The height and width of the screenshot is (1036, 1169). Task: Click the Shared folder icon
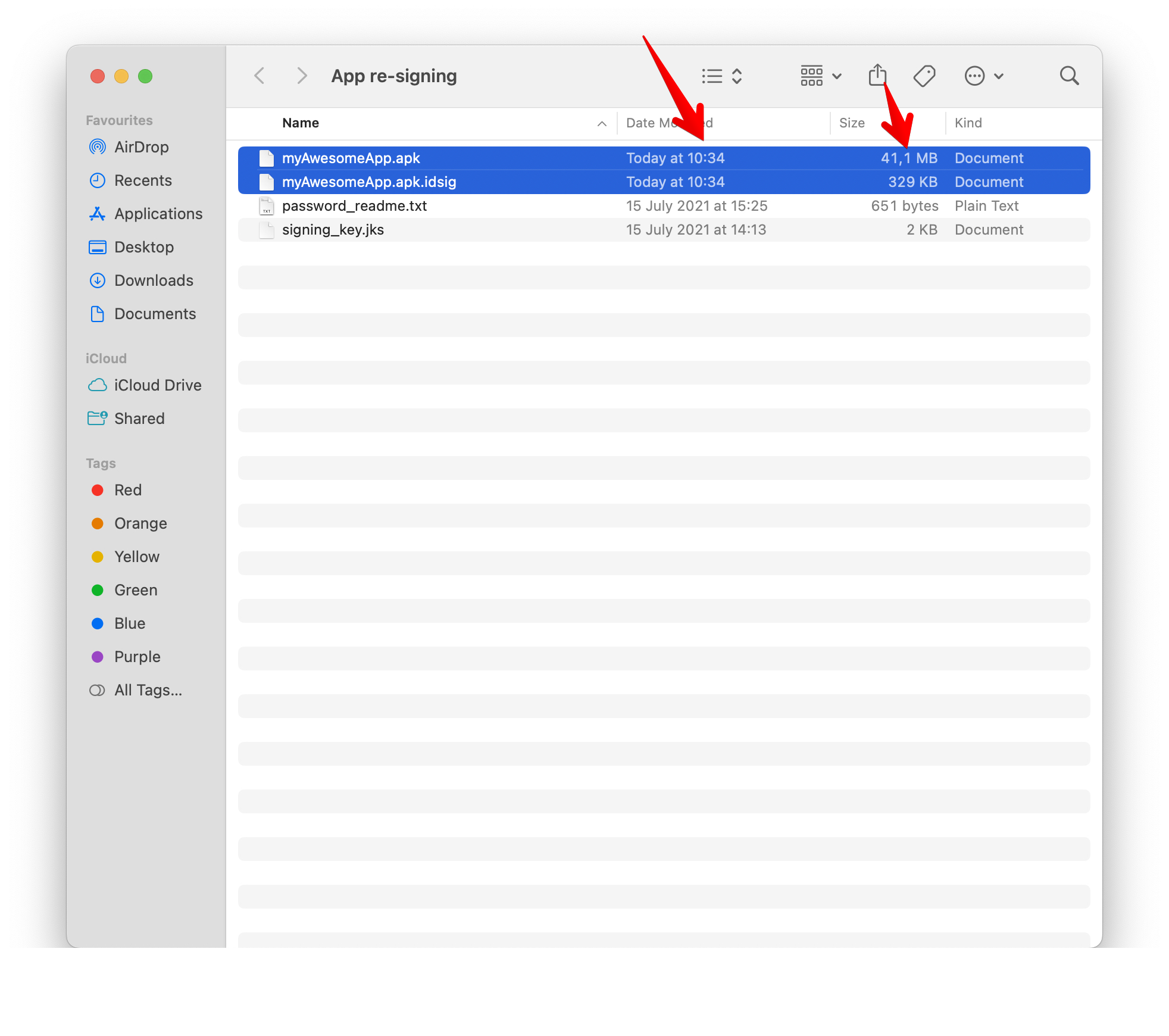click(x=97, y=419)
